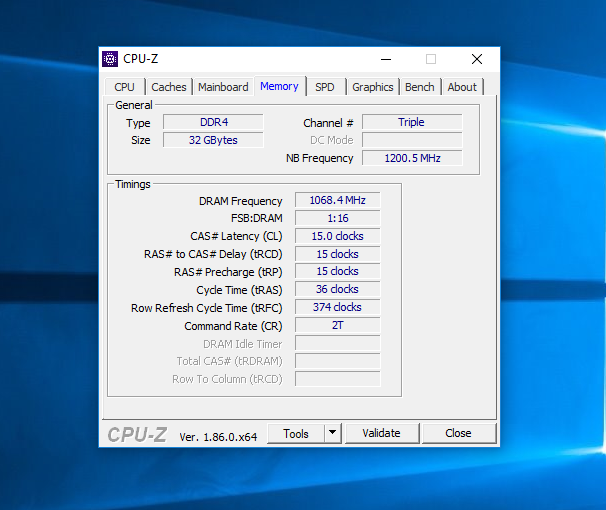Click the Channel # label

(329, 123)
